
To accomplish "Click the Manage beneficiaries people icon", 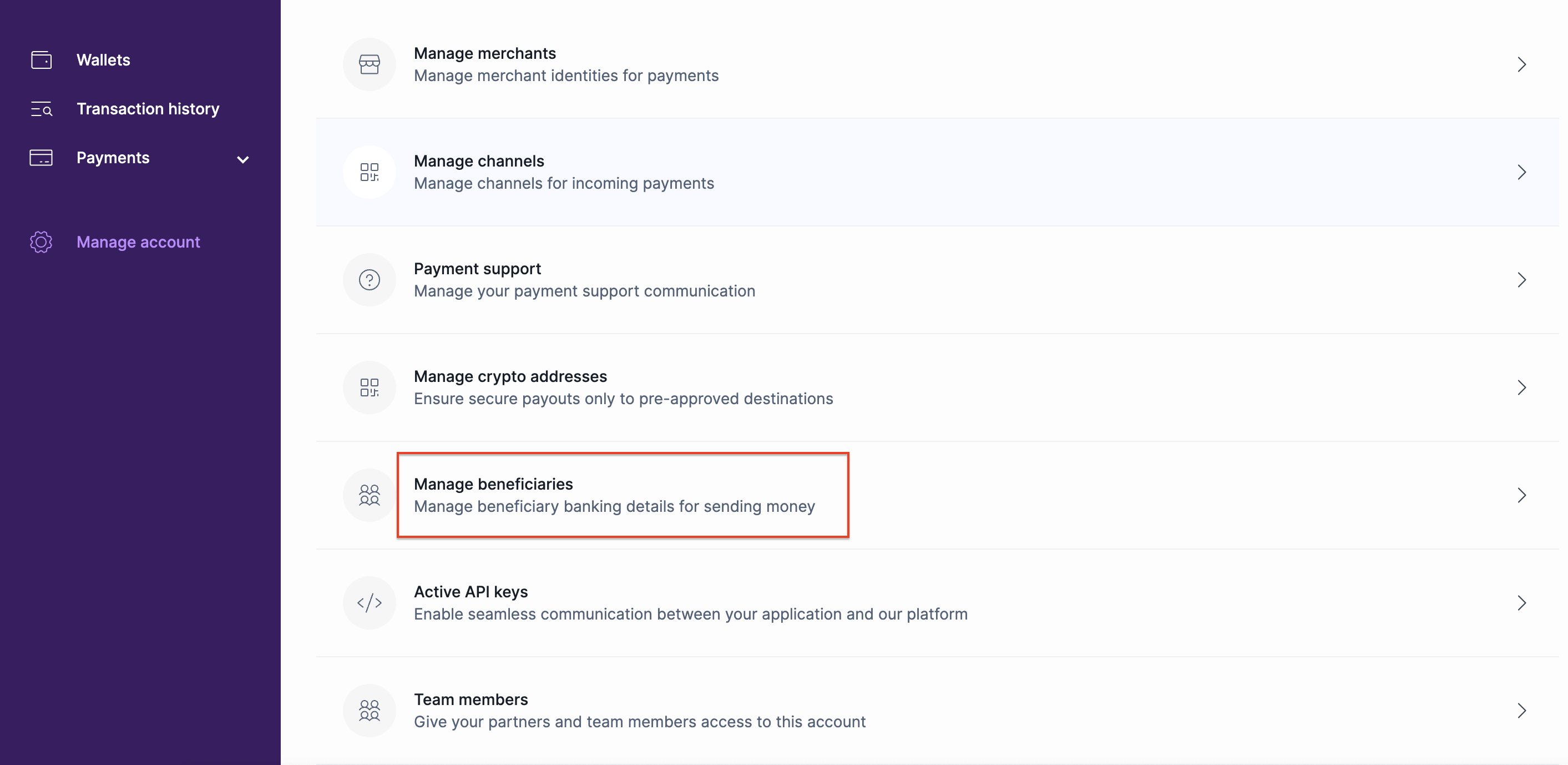I will pos(370,495).
